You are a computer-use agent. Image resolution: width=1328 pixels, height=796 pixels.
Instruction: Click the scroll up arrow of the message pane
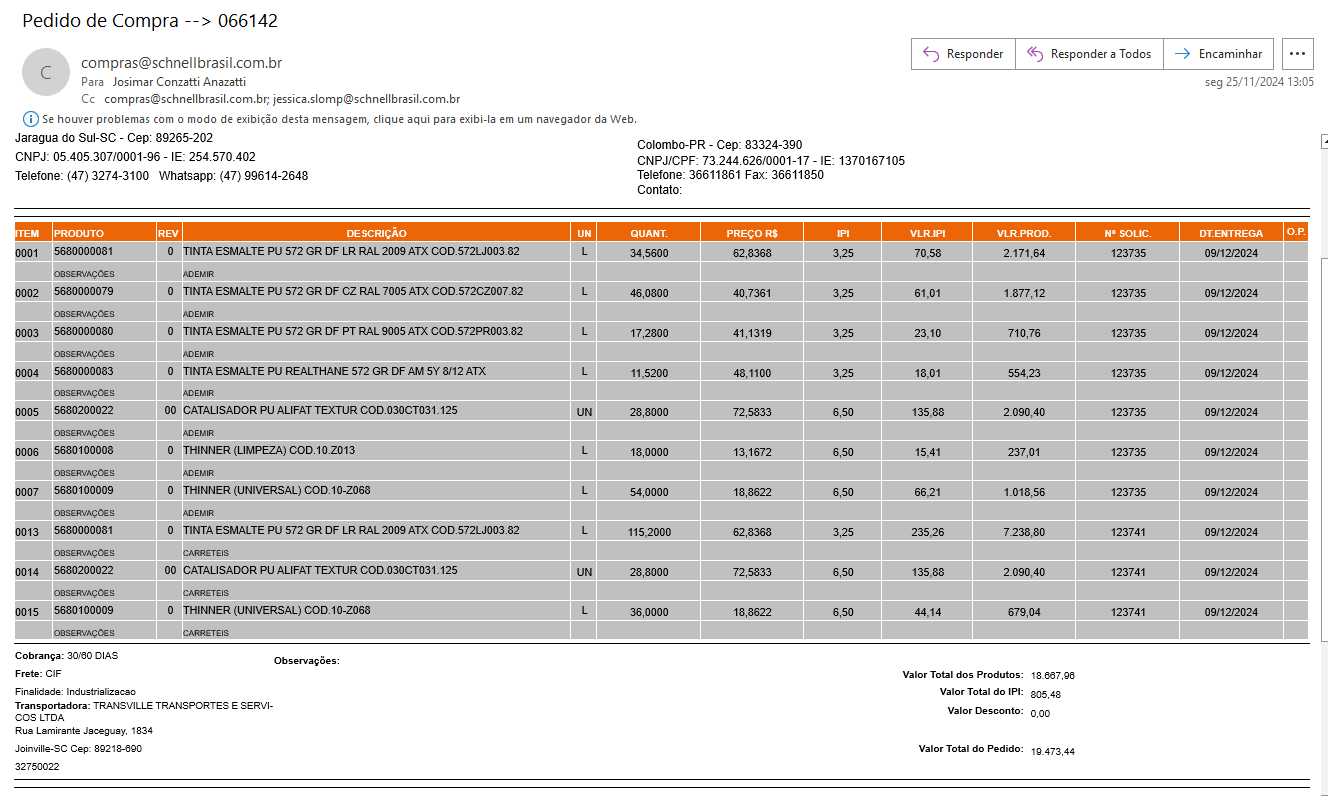click(x=1323, y=143)
